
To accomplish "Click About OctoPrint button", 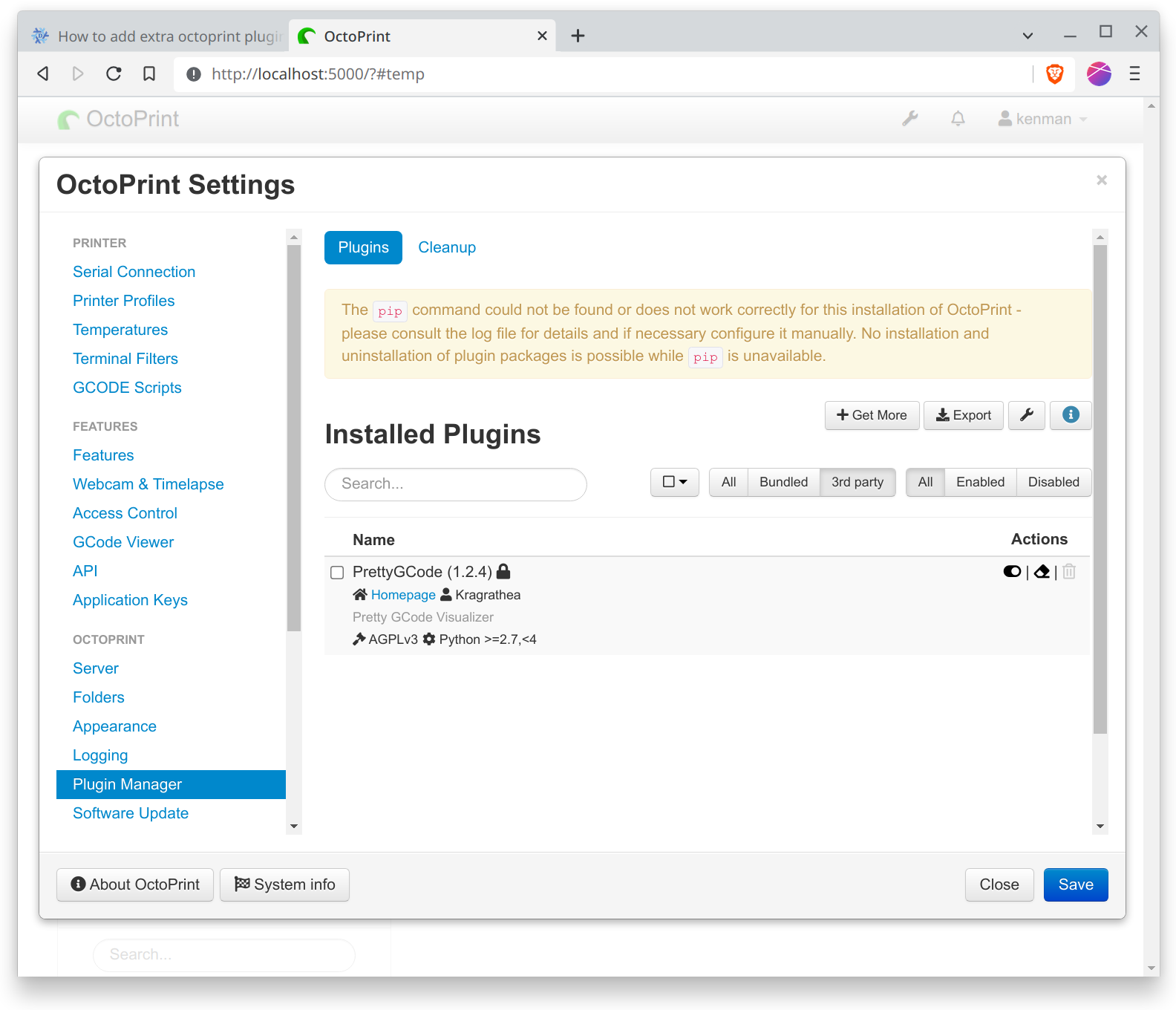I will click(x=135, y=884).
